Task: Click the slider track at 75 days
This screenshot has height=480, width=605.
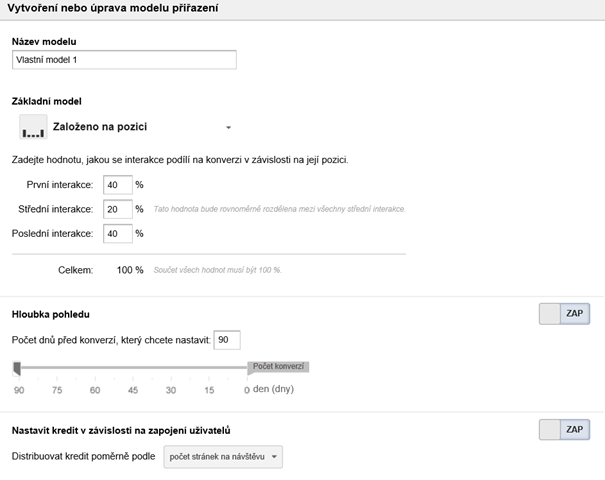Action: click(57, 368)
